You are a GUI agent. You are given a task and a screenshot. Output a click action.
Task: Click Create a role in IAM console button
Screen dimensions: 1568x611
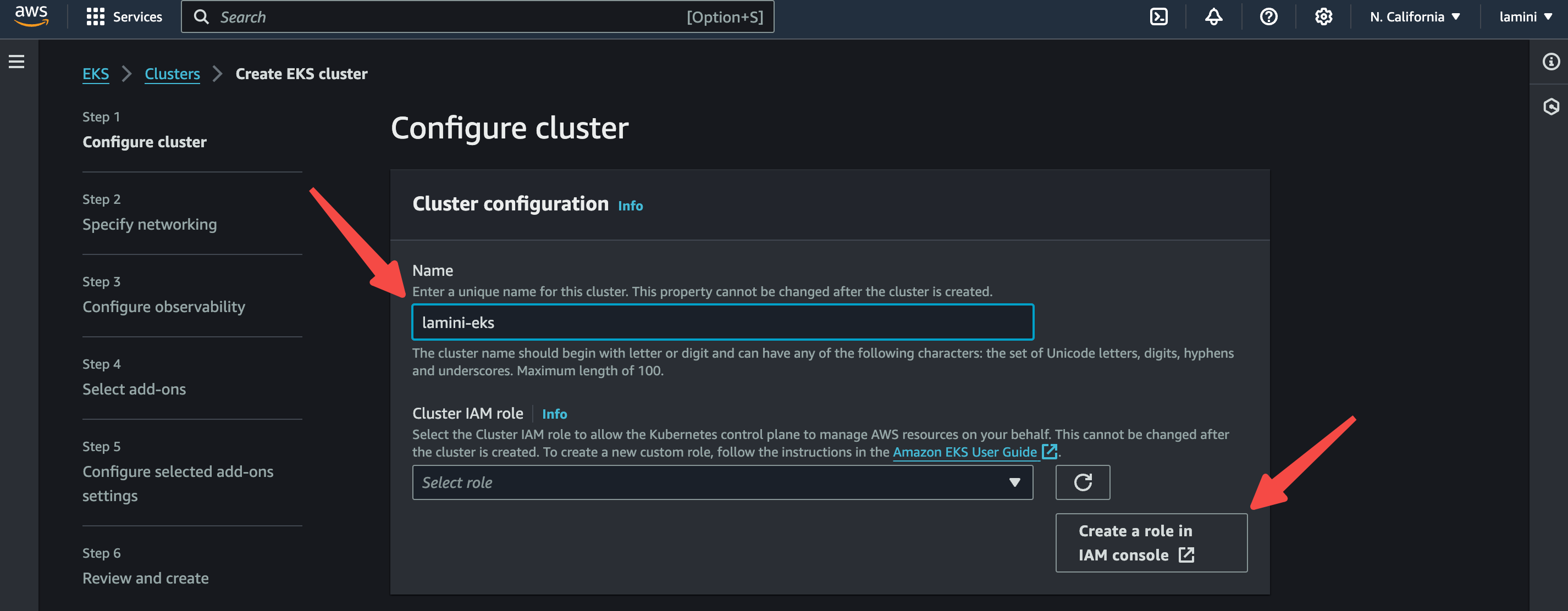point(1151,543)
